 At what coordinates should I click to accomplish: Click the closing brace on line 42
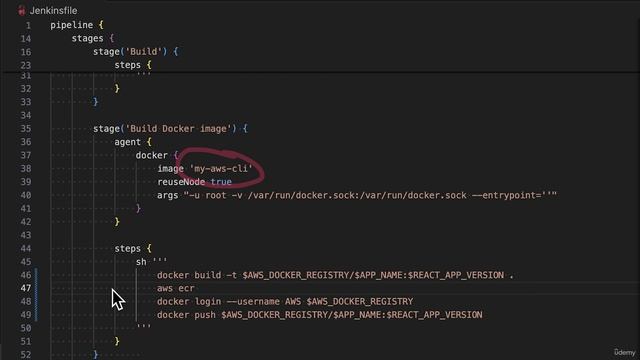(117, 222)
